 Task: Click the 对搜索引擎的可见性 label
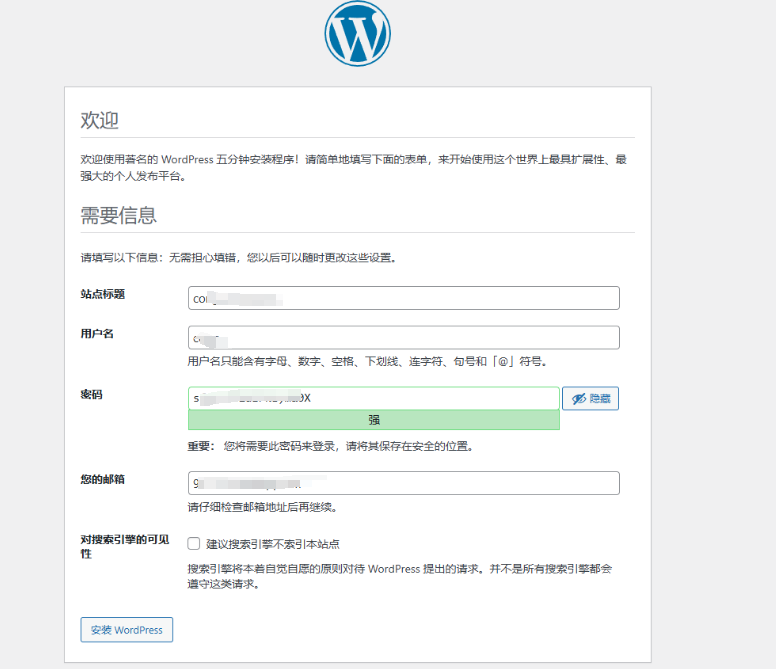pyautogui.click(x=125, y=546)
